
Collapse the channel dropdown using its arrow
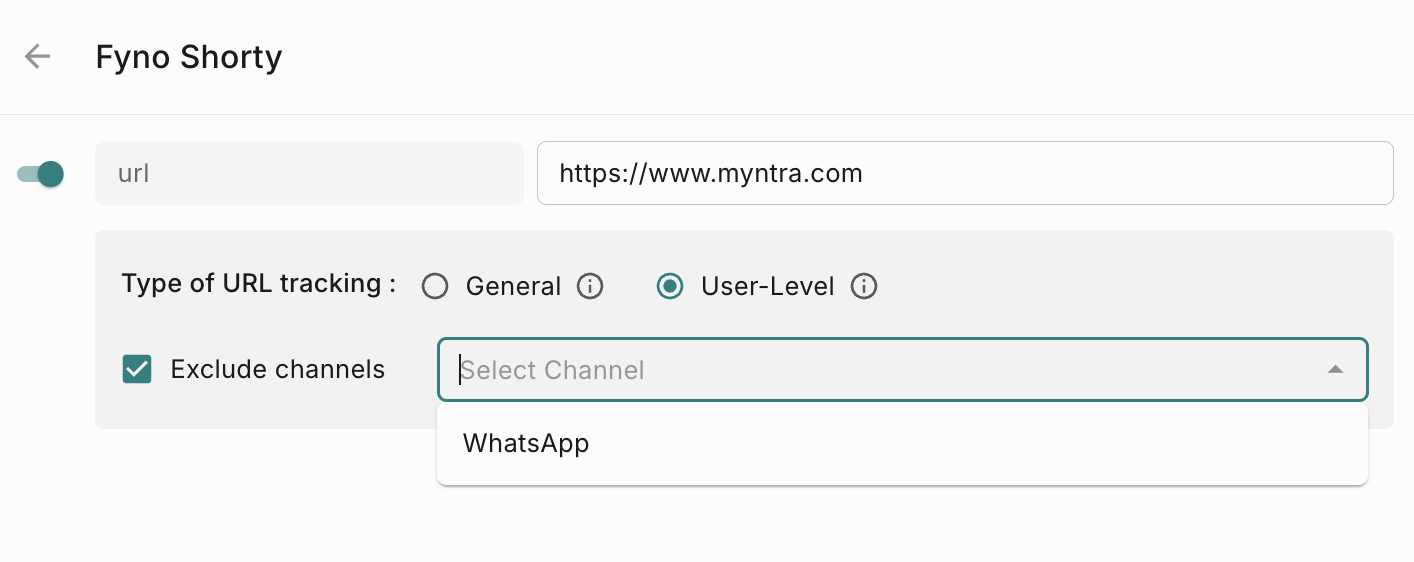[x=1334, y=370]
